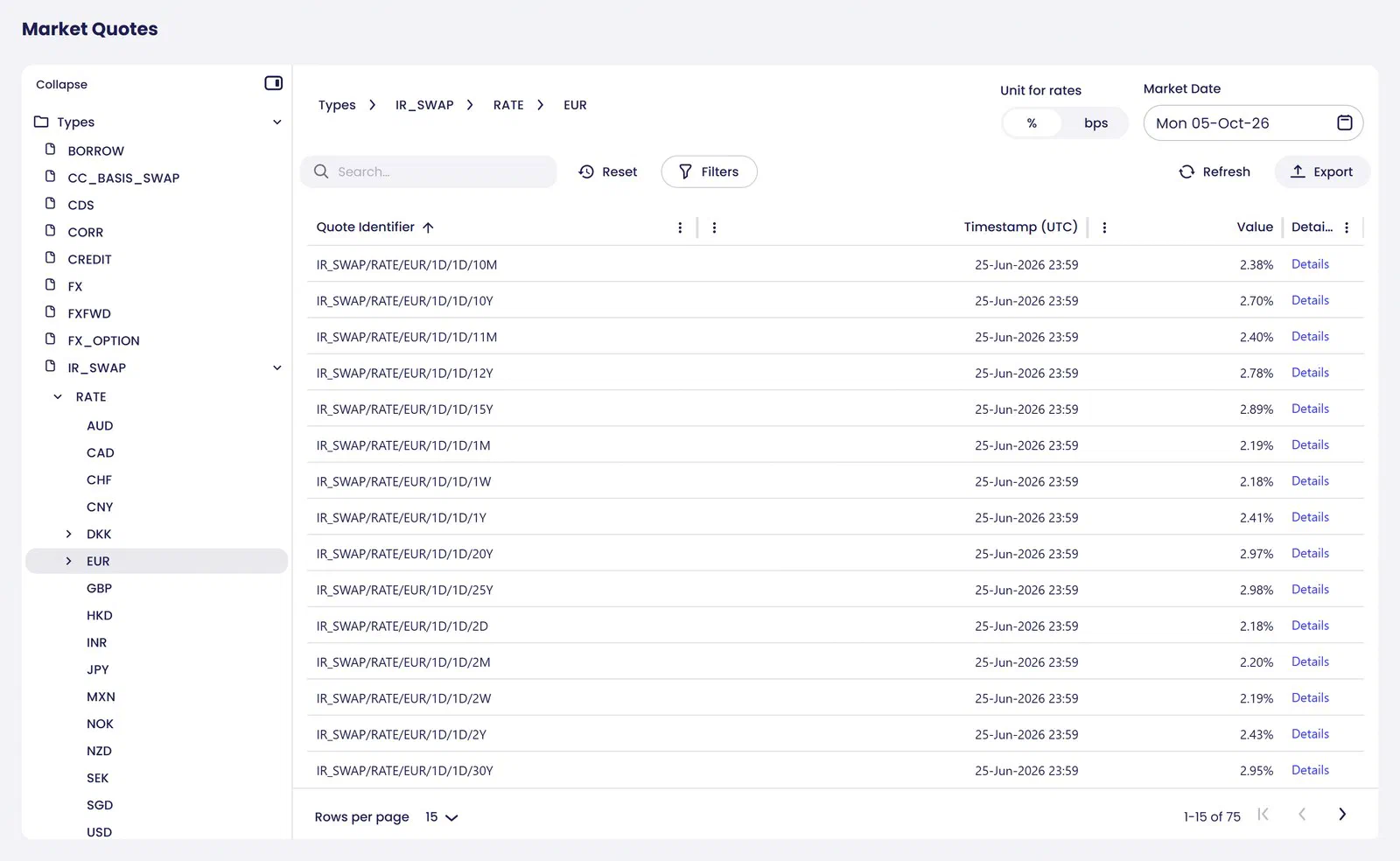Select EUR in the breadcrumb
1400x861 pixels.
[x=575, y=105]
